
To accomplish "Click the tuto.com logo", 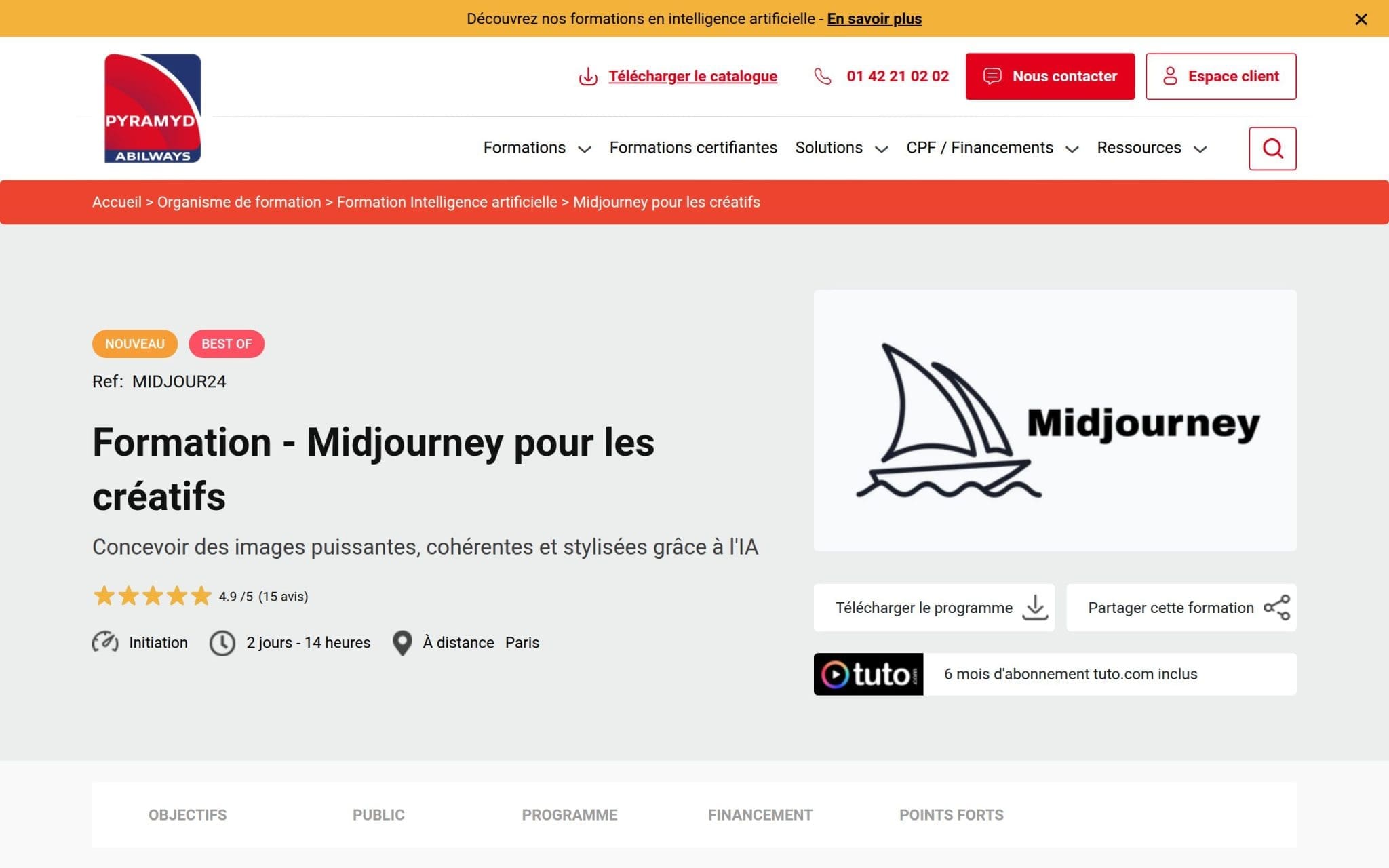I will click(x=869, y=673).
